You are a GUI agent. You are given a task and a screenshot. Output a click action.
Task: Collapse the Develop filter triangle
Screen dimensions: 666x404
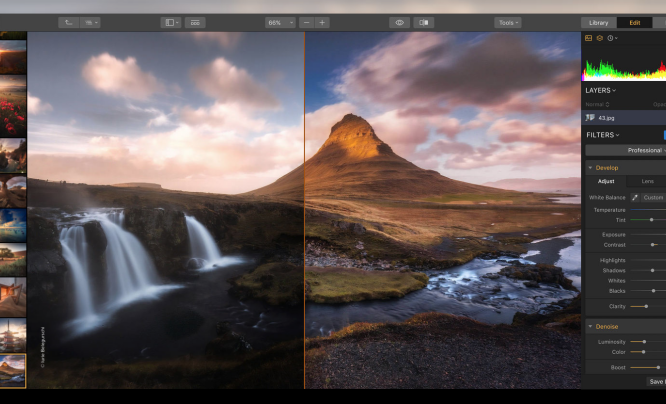point(590,168)
